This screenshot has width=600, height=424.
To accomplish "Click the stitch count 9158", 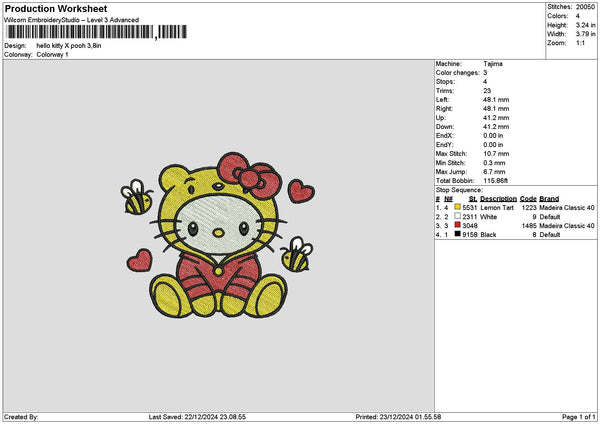I will click(470, 235).
